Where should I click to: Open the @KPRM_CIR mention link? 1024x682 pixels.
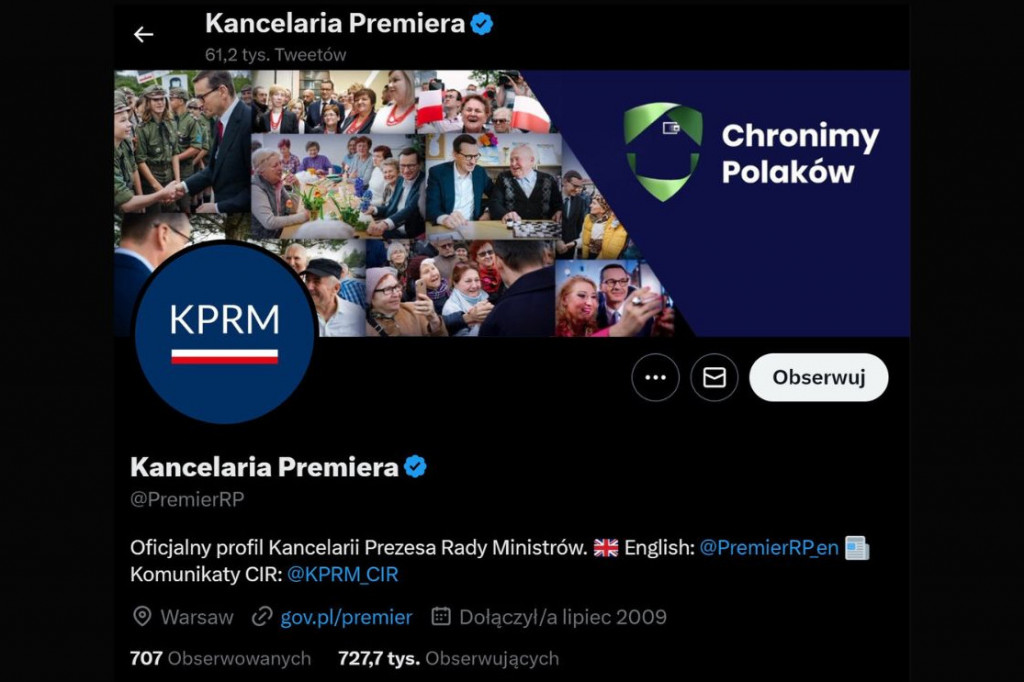[342, 574]
